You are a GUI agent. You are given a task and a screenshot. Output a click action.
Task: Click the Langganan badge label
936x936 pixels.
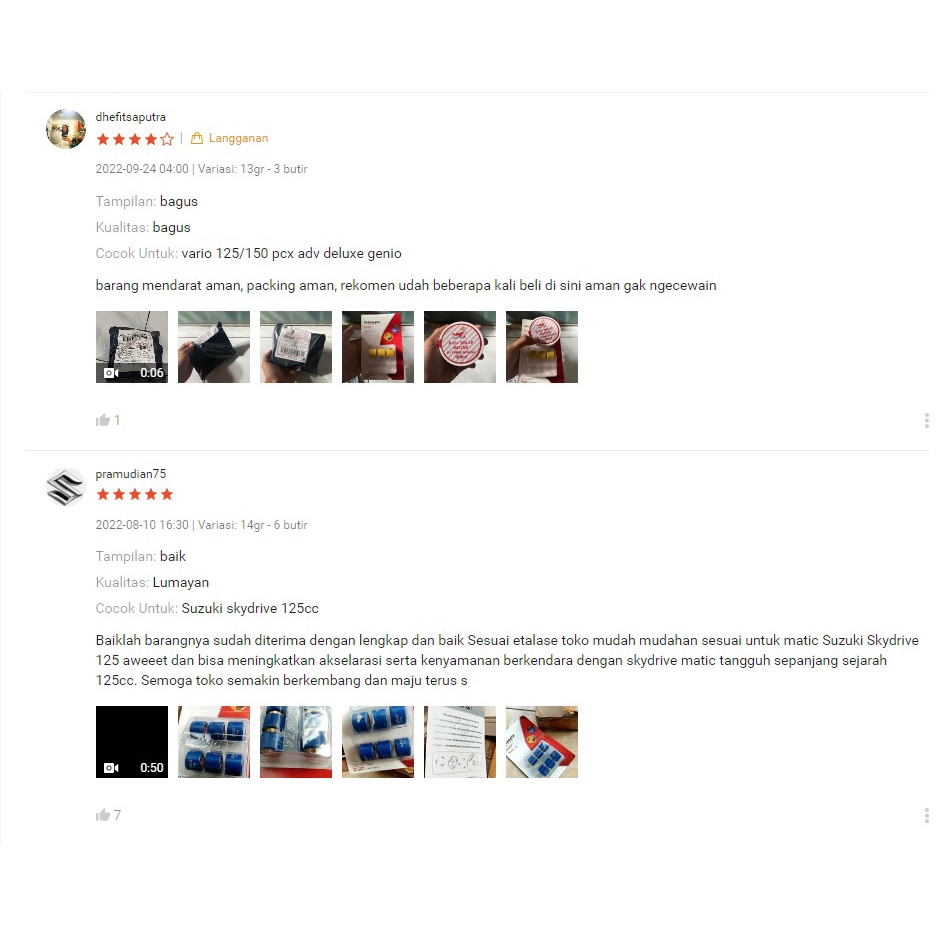238,138
